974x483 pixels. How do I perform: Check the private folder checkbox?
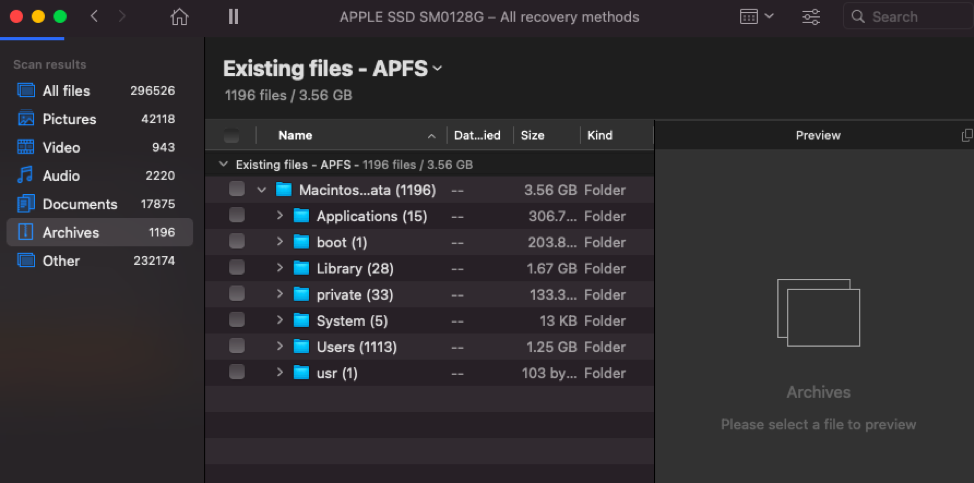(237, 293)
